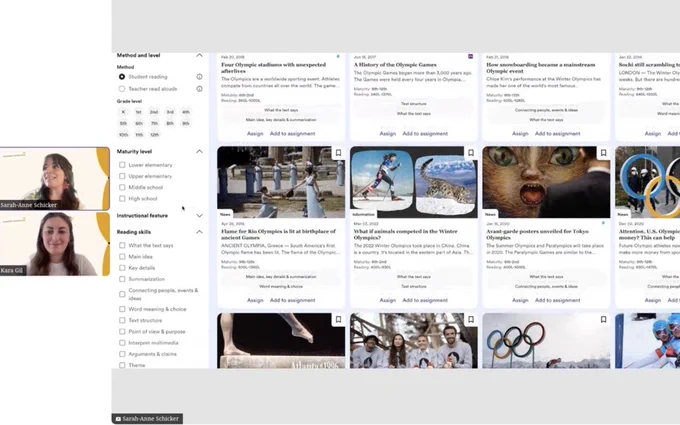This screenshot has height=425, width=680.
Task: Add History of Olympic Games to assignment
Action: click(425, 134)
